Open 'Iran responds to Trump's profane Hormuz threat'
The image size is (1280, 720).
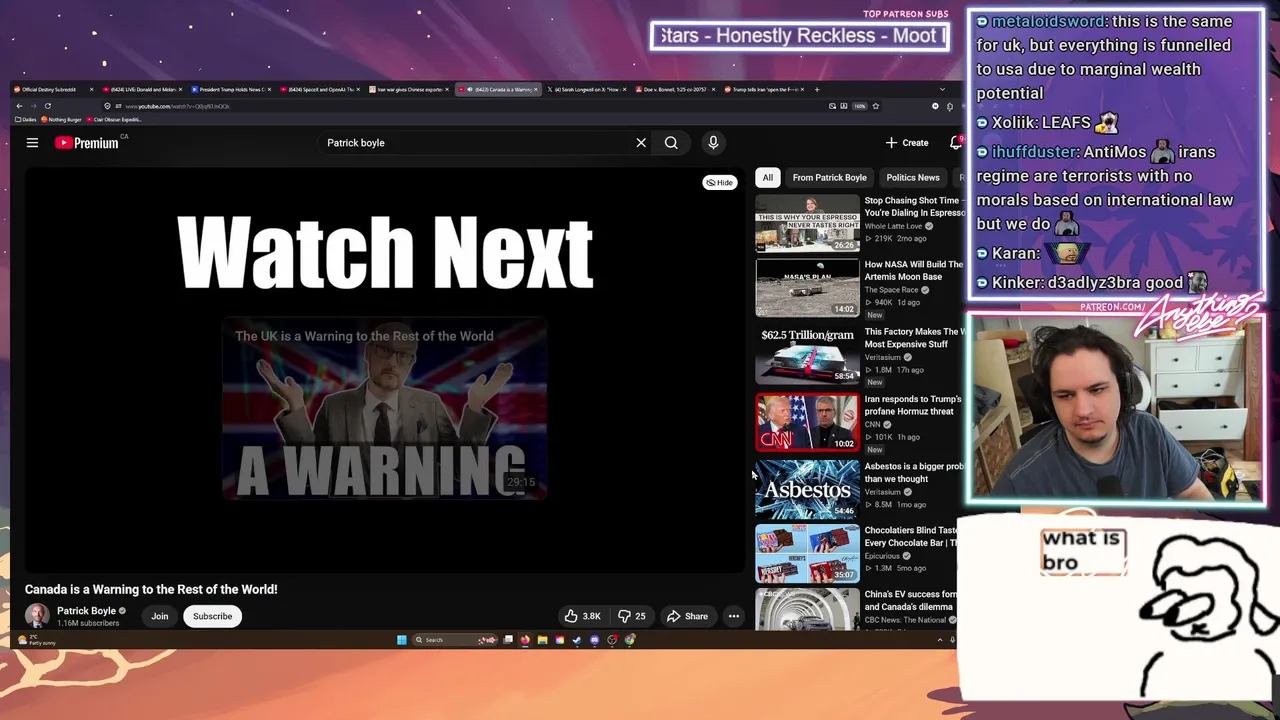[912, 405]
